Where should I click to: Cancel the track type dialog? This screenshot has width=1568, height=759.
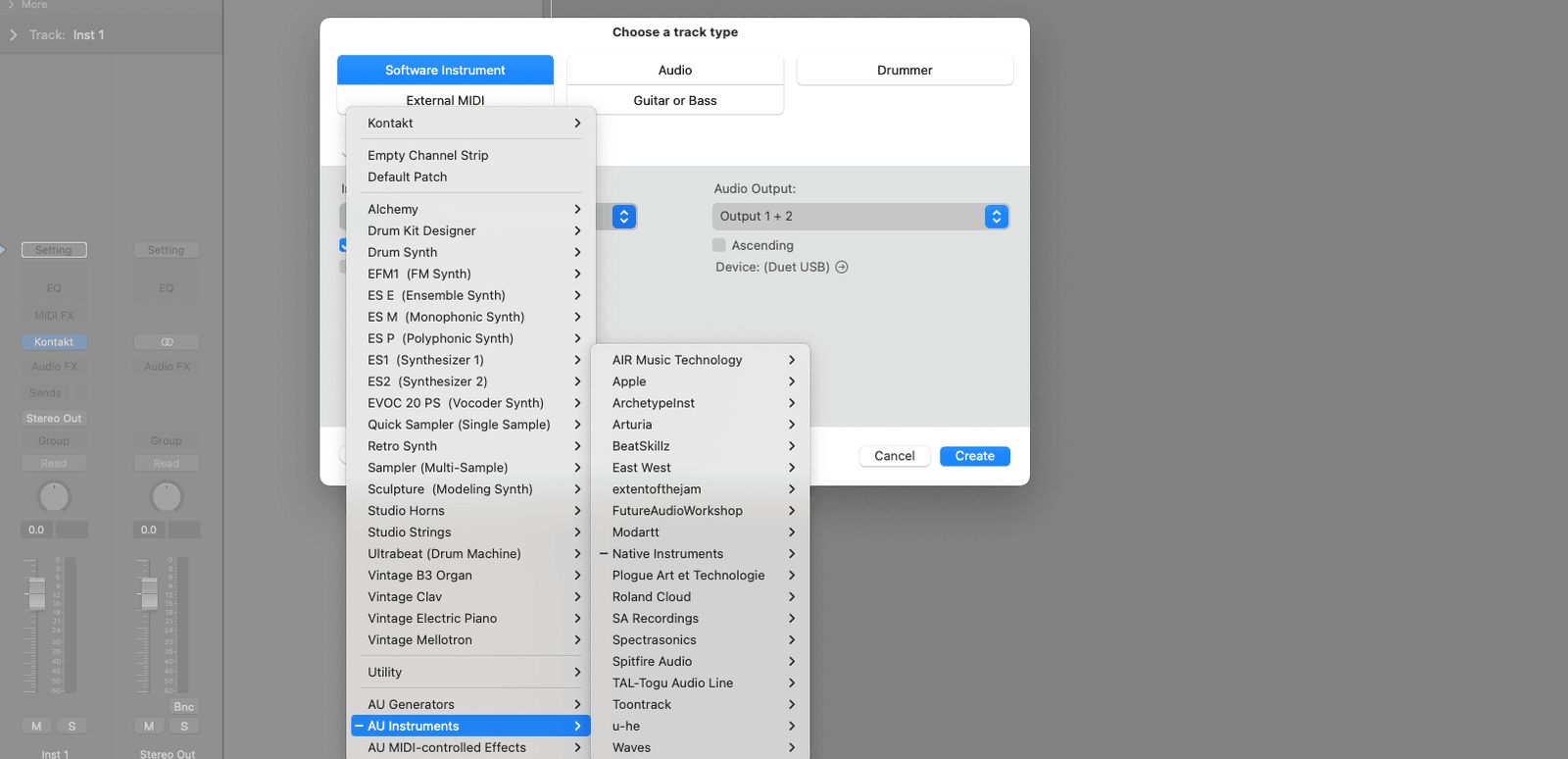pyautogui.click(x=895, y=456)
